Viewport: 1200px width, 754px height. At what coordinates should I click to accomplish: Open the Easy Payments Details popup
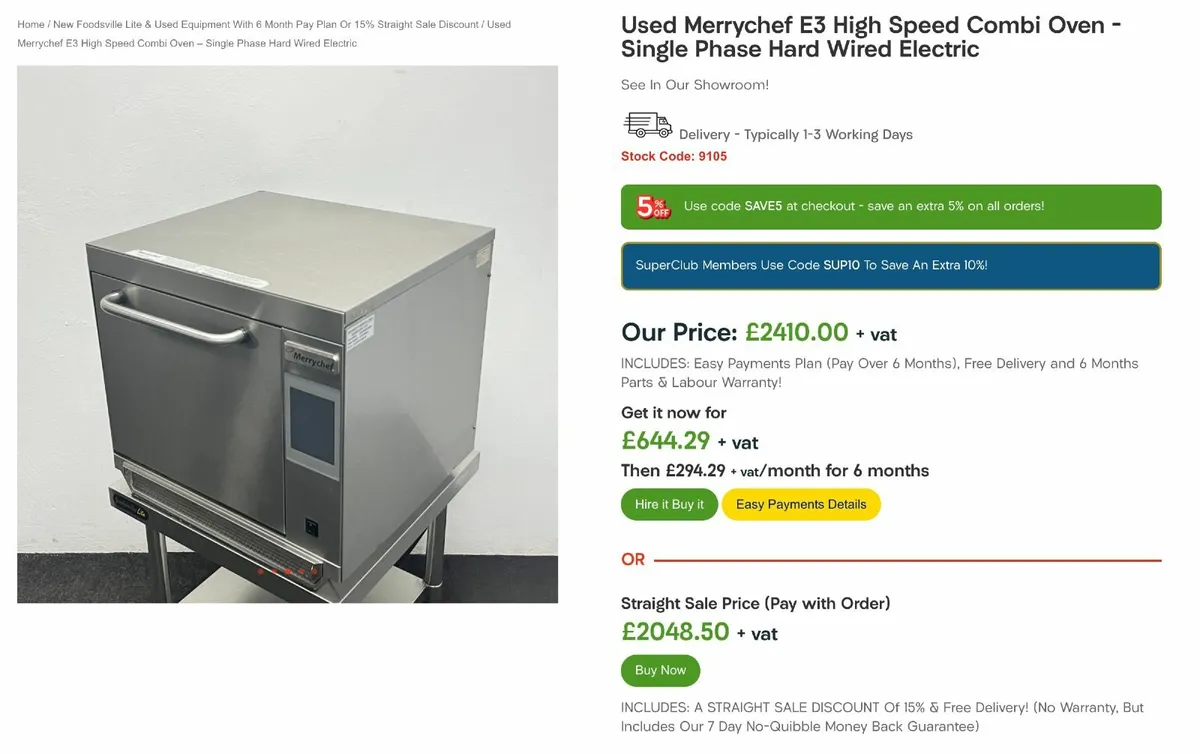coord(801,504)
